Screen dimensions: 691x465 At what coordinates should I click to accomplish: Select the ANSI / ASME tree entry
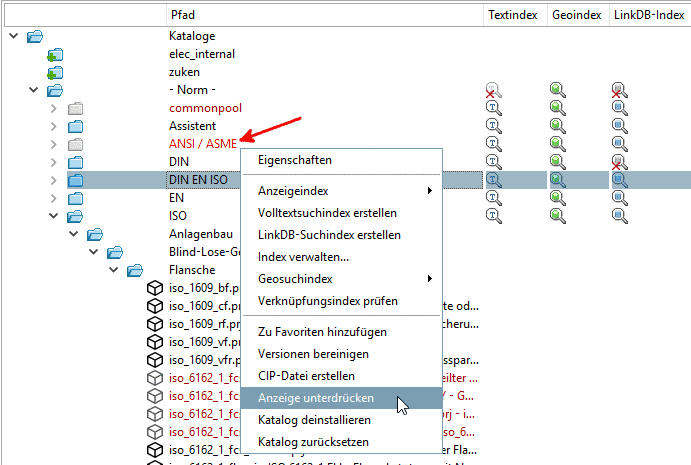pos(203,144)
